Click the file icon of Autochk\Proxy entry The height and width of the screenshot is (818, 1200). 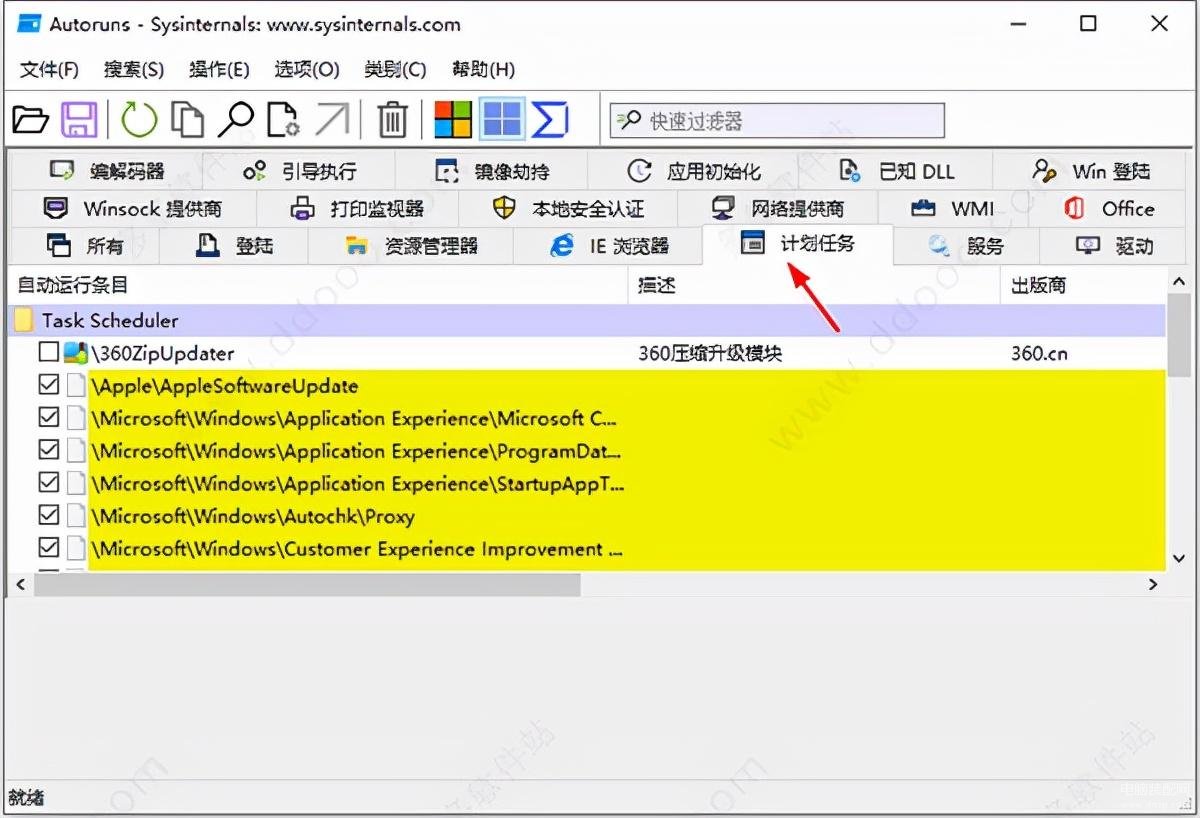click(77, 516)
